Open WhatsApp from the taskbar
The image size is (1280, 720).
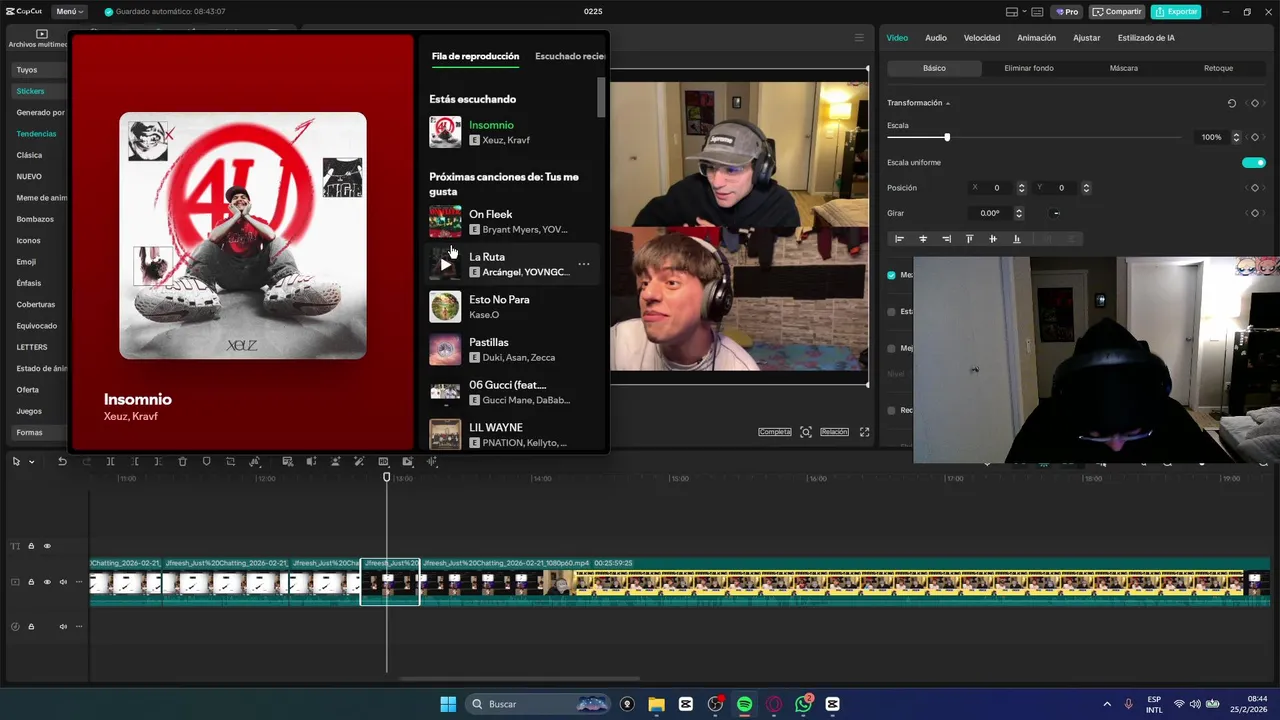tap(803, 704)
